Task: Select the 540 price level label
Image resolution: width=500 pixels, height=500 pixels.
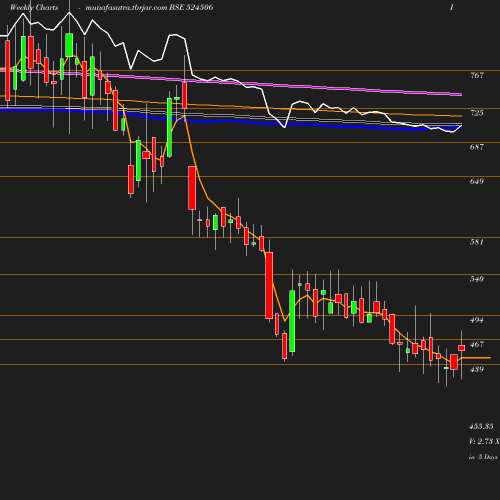Action: (477, 279)
